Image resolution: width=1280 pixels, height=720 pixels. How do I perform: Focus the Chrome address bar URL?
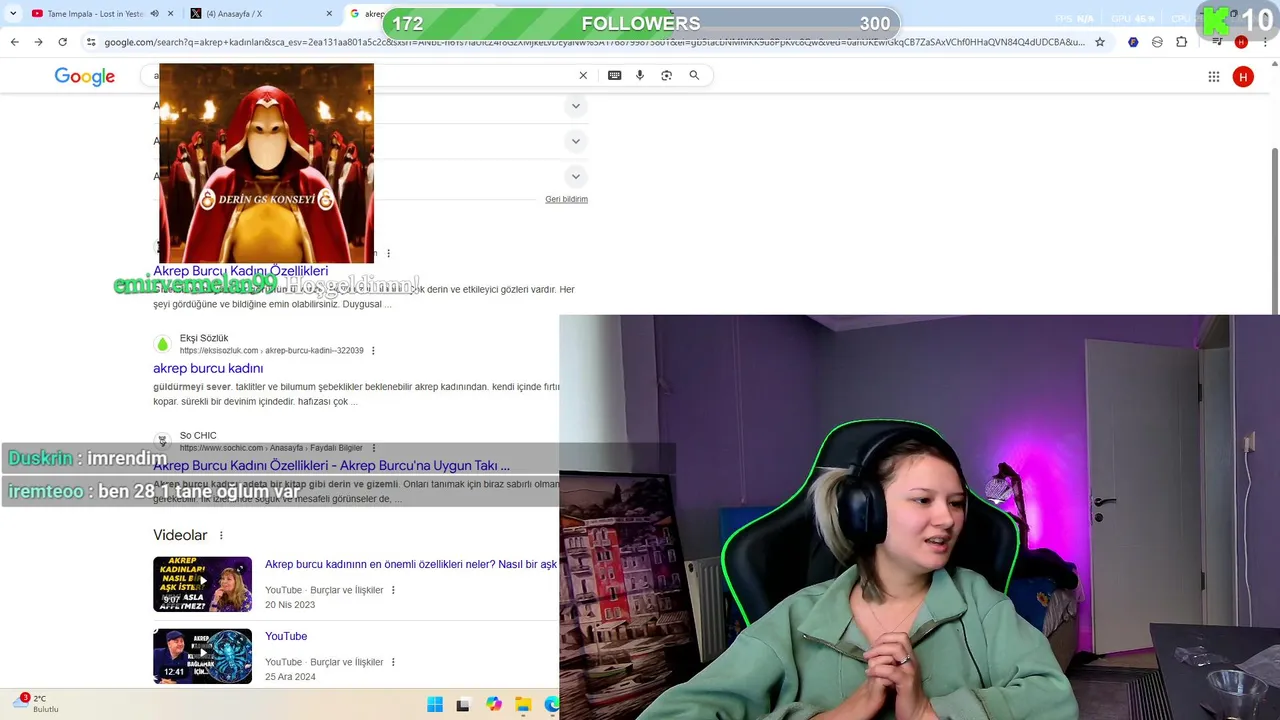[594, 42]
